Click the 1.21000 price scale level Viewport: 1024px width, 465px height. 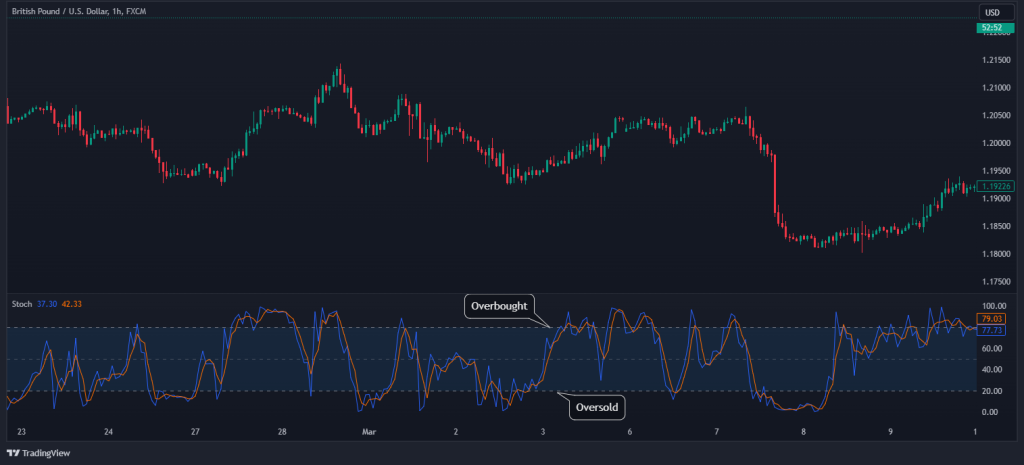coord(996,88)
